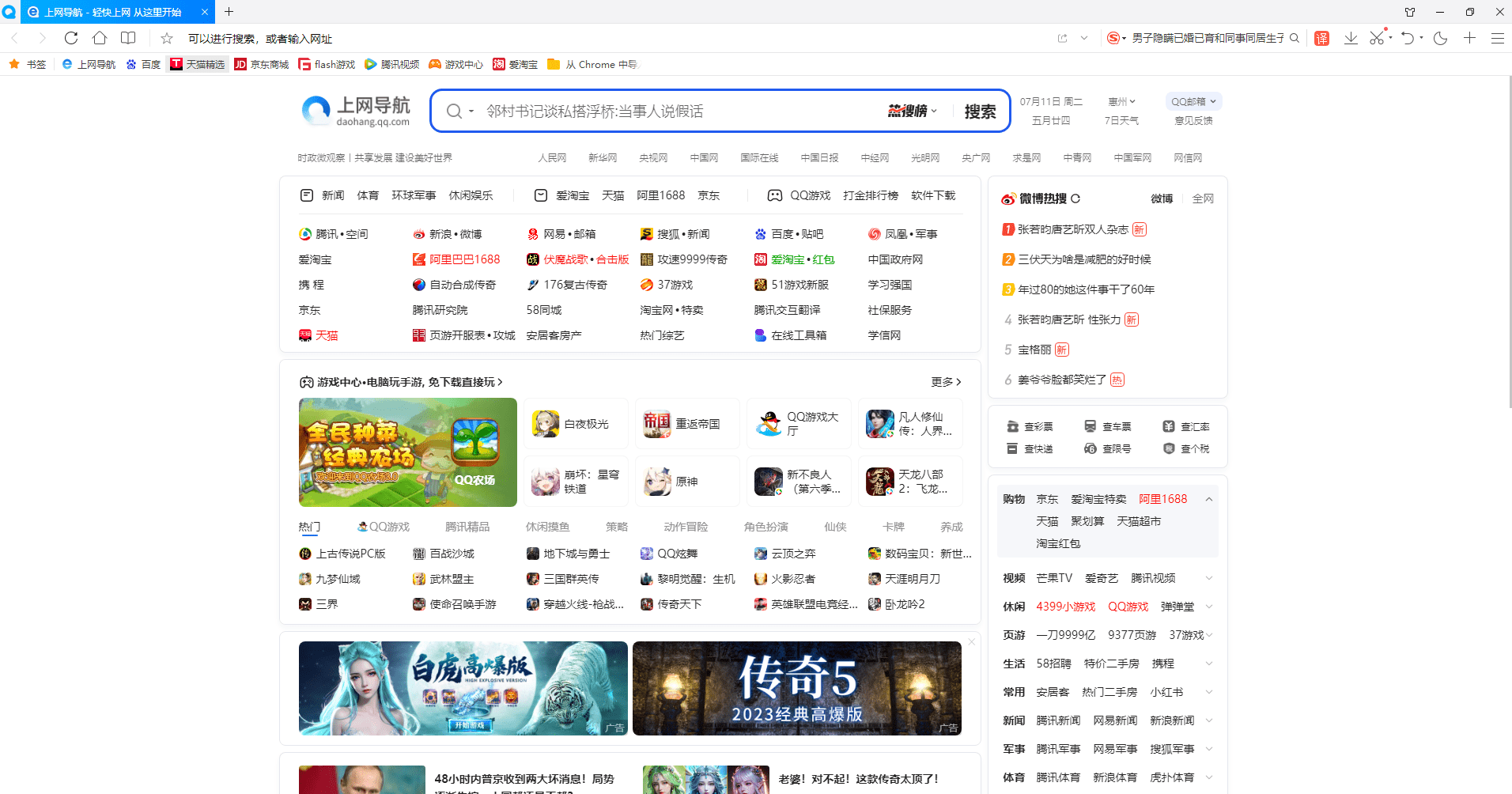The width and height of the screenshot is (1512, 794).
Task: Open 天龙八部2 game tile
Action: [910, 482]
